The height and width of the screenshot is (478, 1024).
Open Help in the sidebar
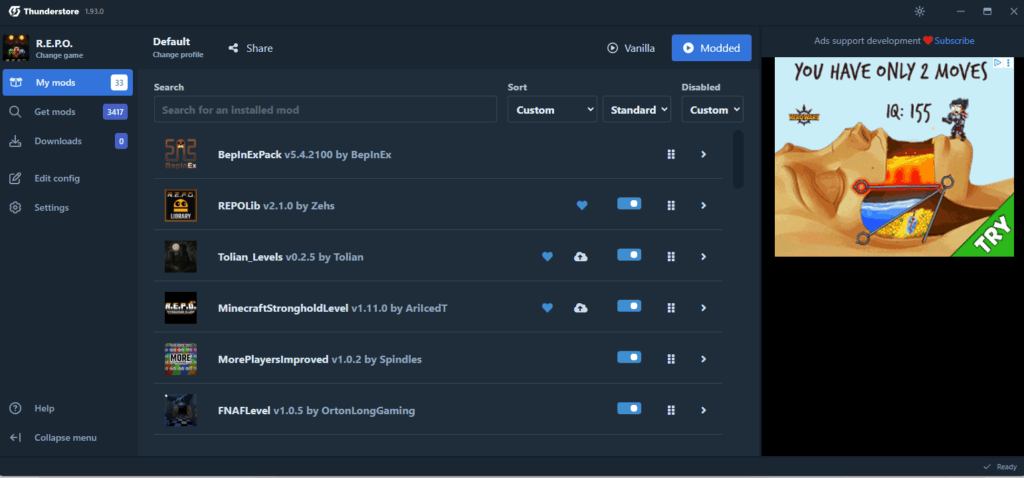(x=68, y=408)
